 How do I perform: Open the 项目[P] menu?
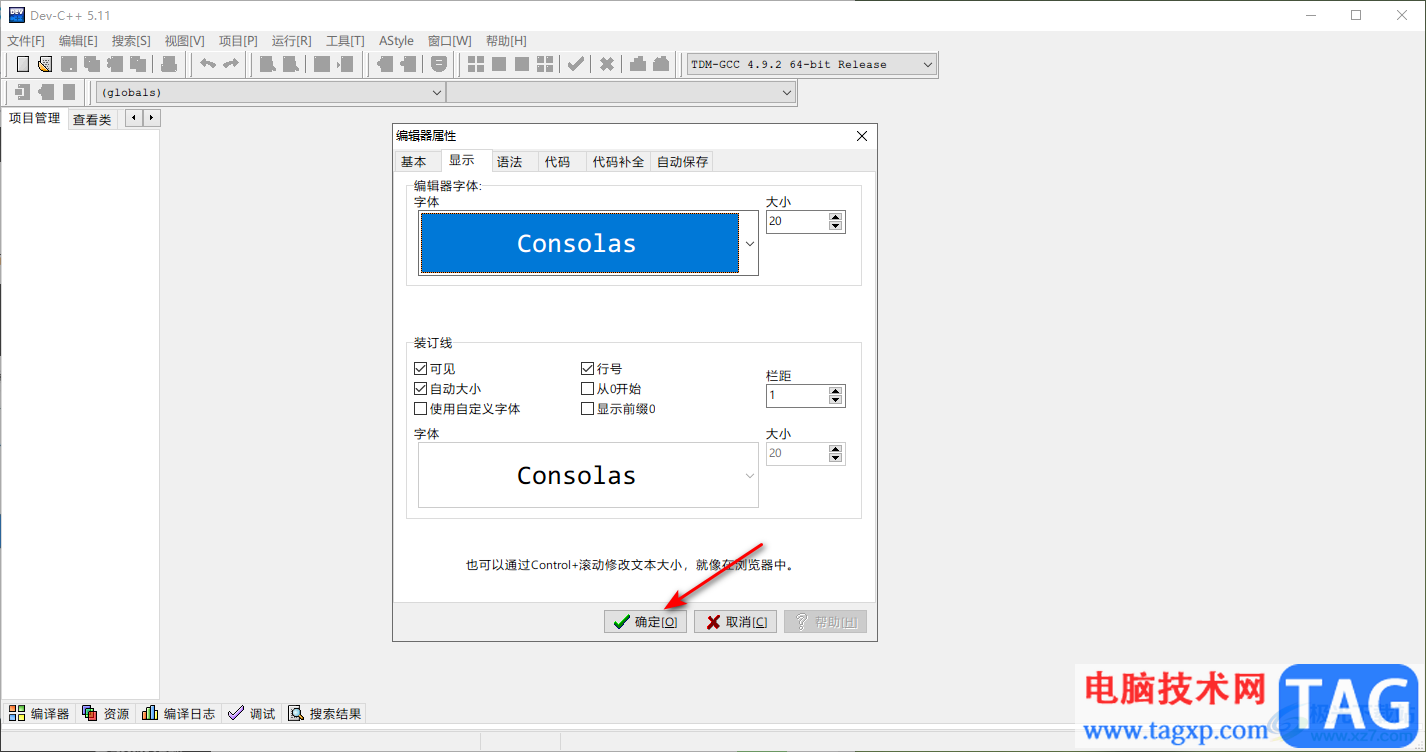[x=238, y=41]
